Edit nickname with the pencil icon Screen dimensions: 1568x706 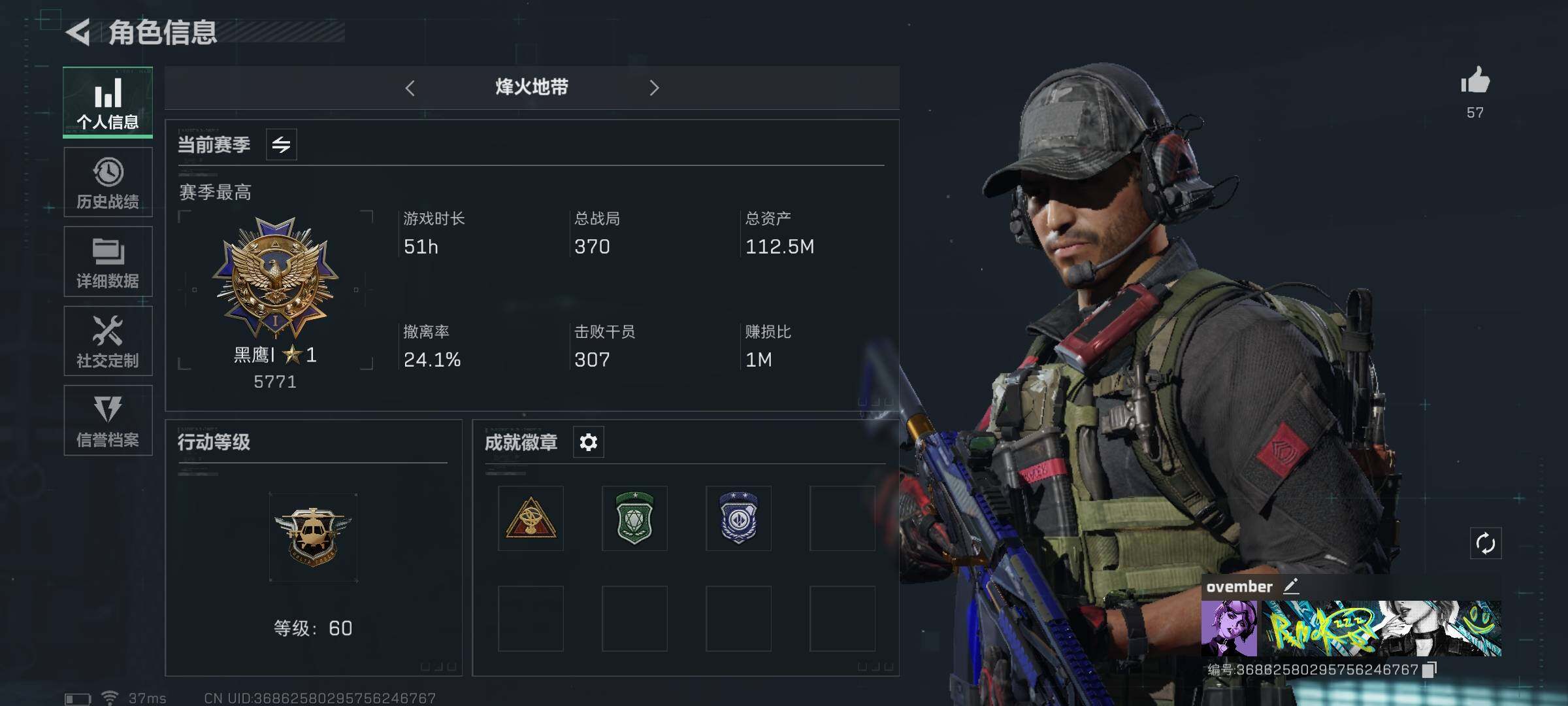[1291, 586]
